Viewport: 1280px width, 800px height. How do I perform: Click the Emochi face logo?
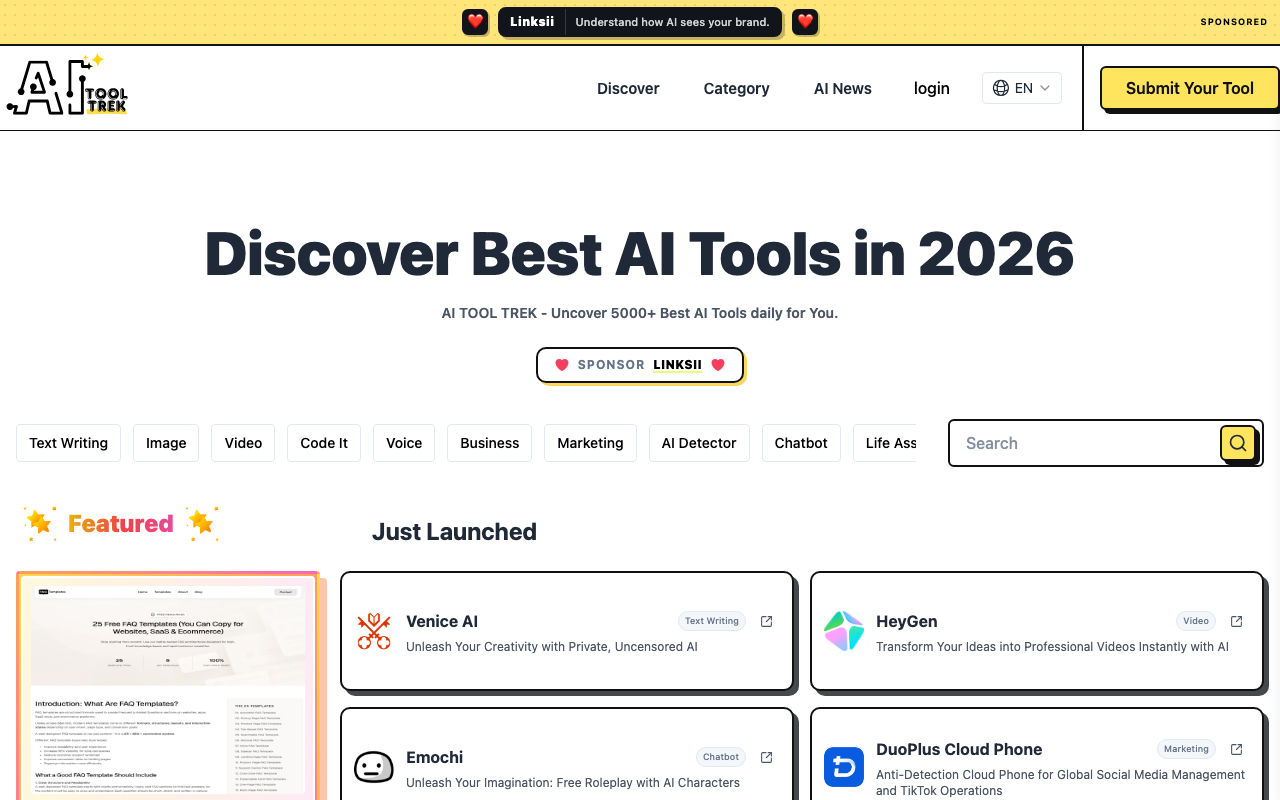[374, 767]
